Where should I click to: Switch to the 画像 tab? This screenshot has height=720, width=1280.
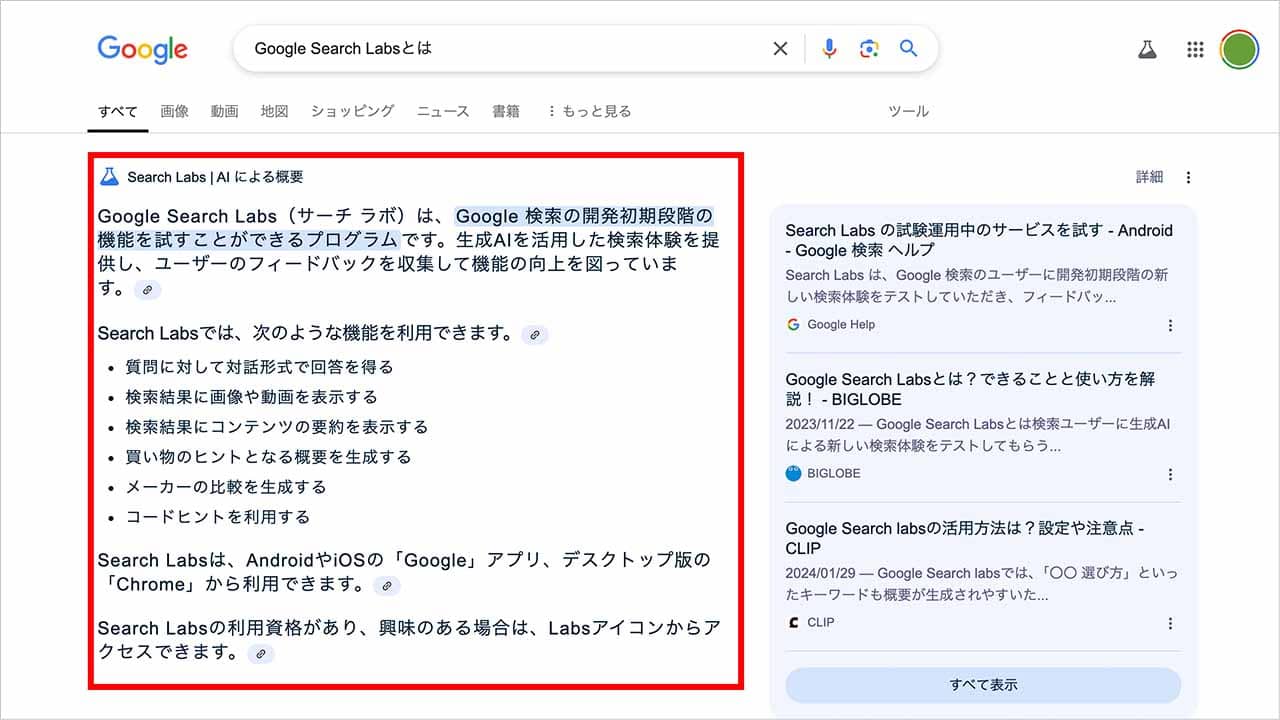coord(175,111)
